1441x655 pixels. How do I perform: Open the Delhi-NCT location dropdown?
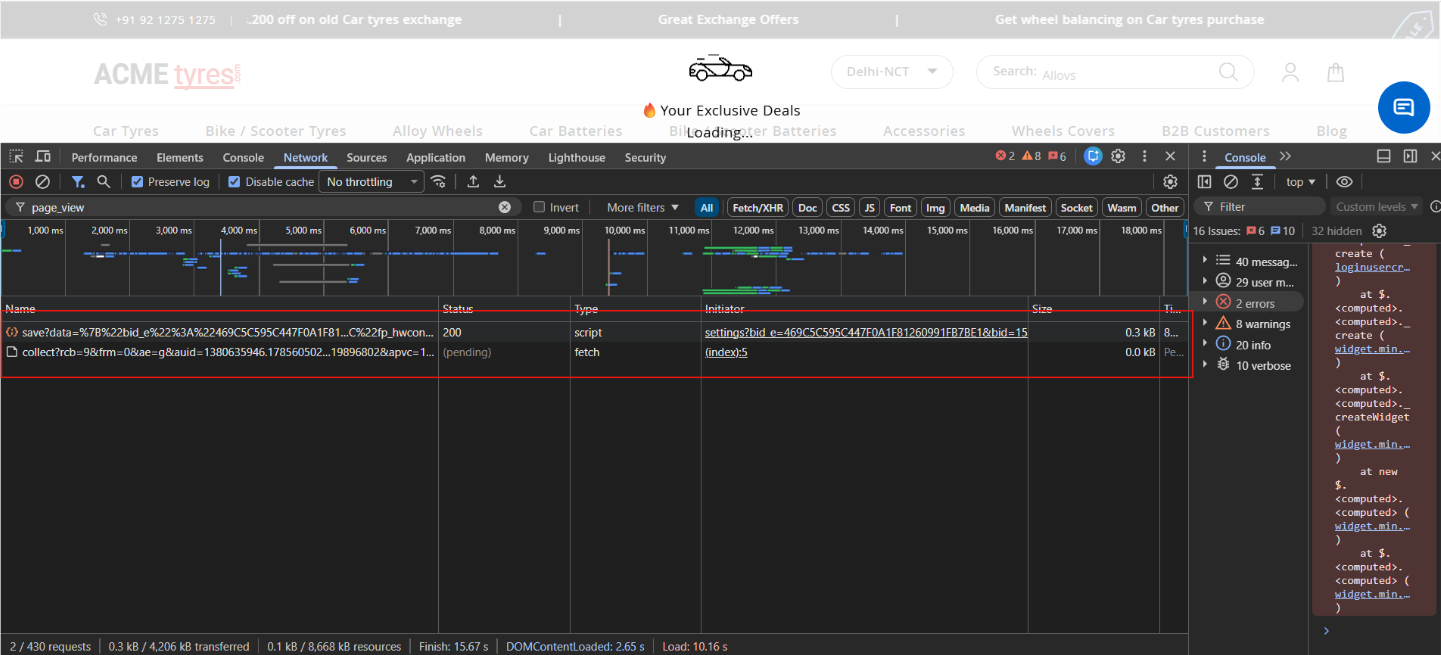click(892, 72)
